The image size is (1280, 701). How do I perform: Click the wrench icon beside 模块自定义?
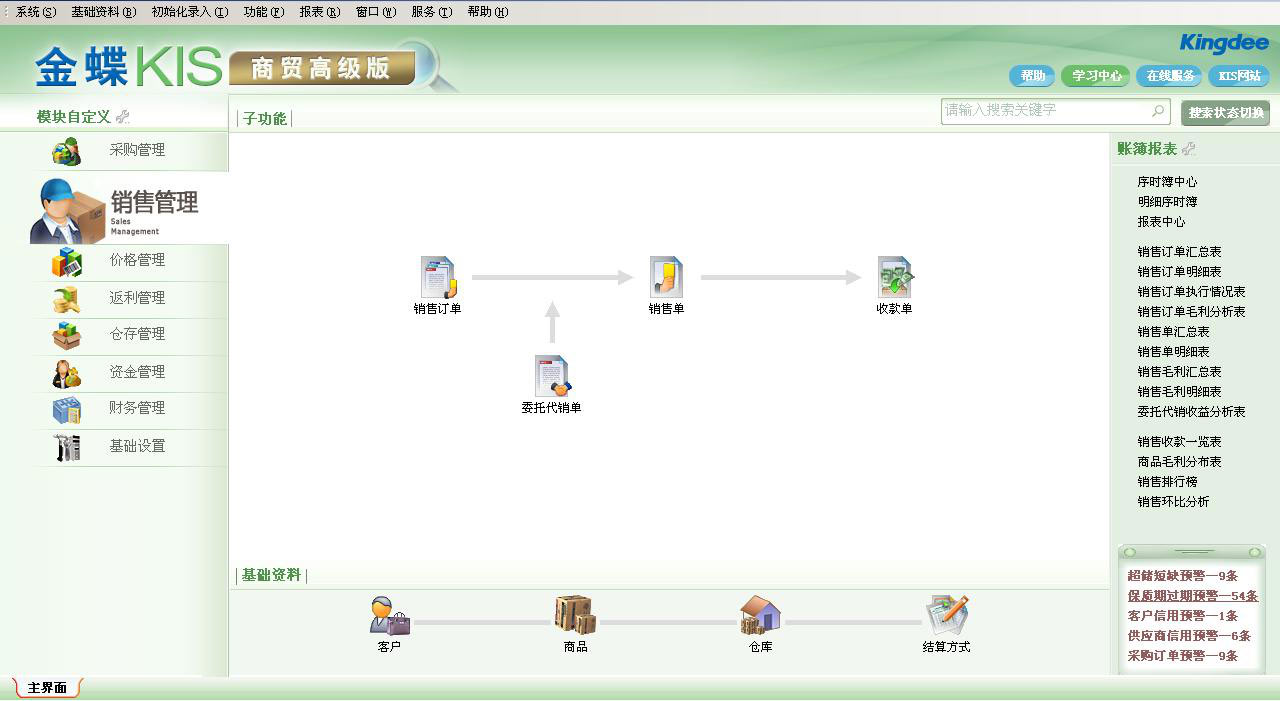pyautogui.click(x=123, y=117)
